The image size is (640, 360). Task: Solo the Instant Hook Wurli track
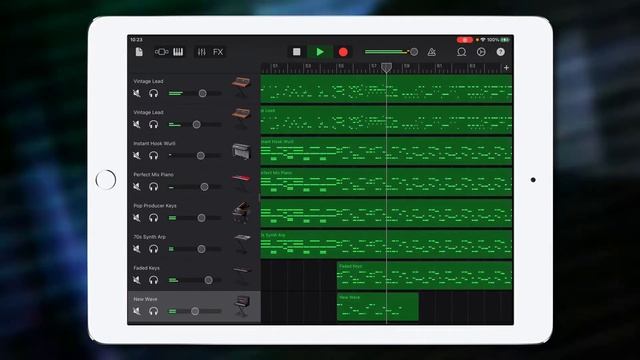tap(153, 156)
